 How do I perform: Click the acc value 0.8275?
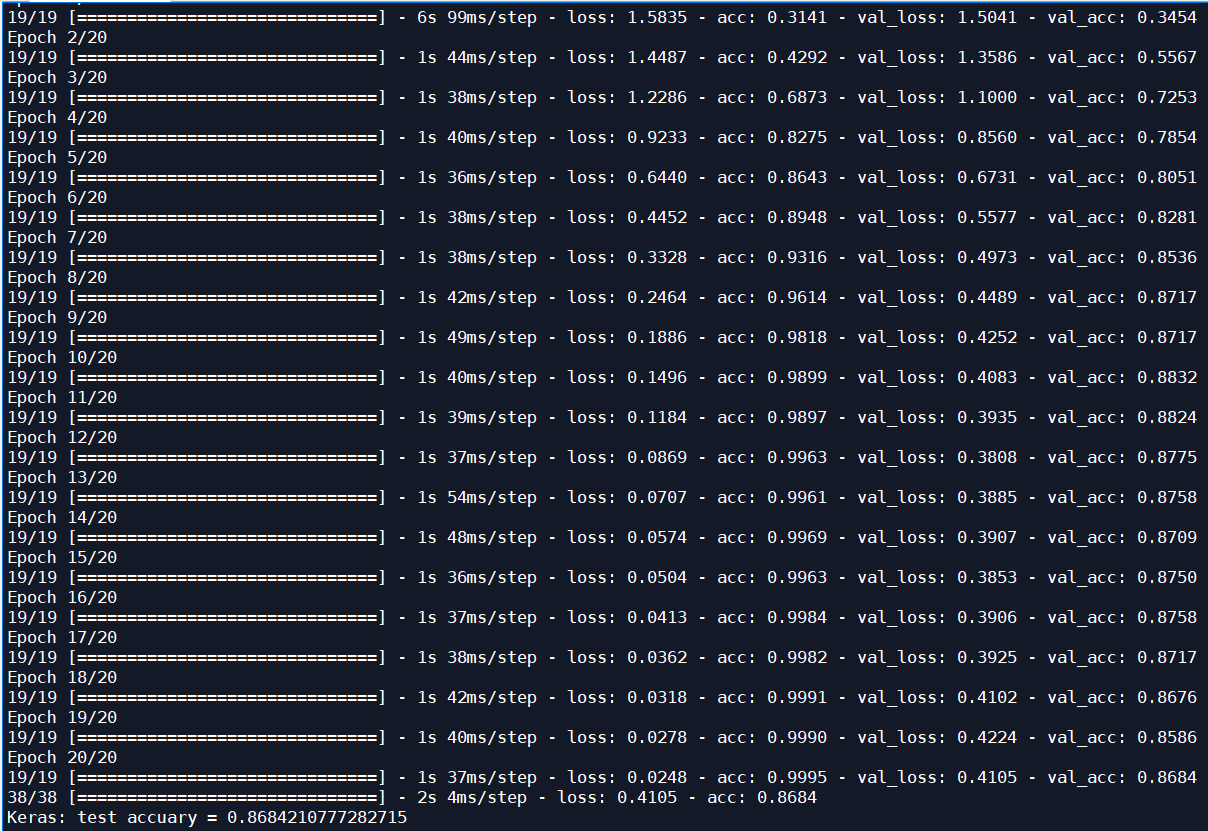pyautogui.click(x=797, y=137)
